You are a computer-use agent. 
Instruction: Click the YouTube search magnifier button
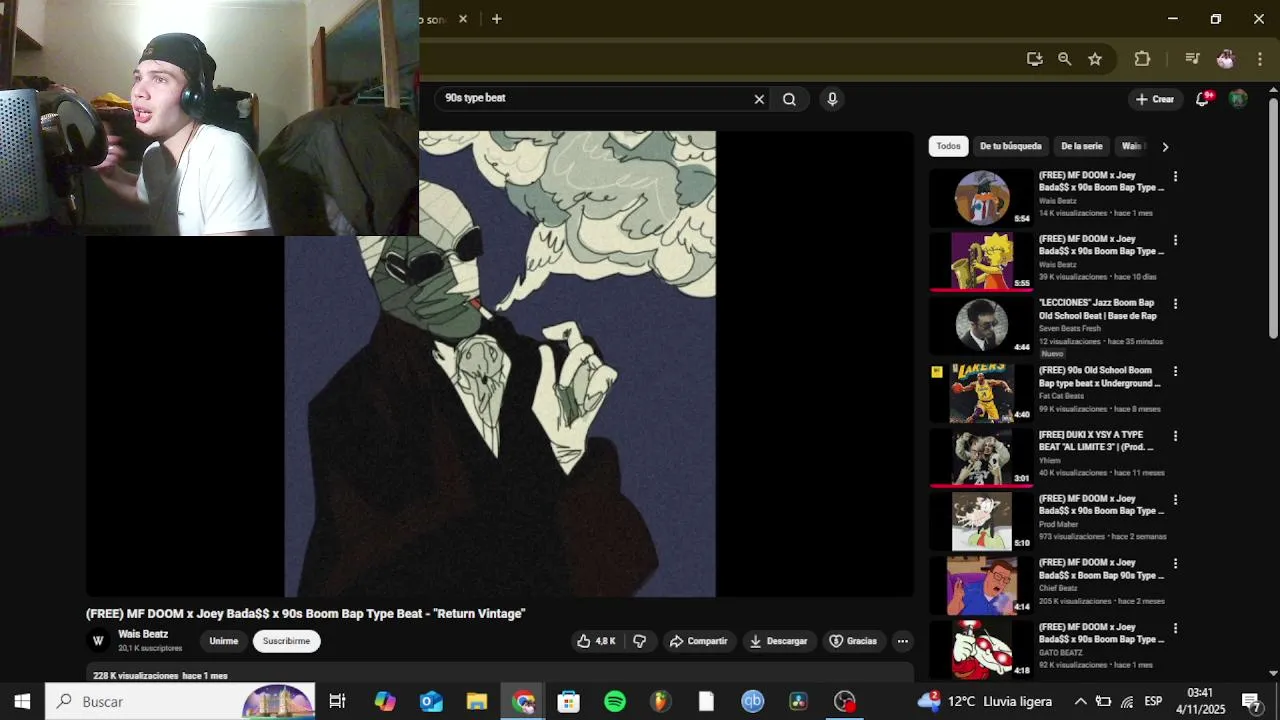coord(790,99)
